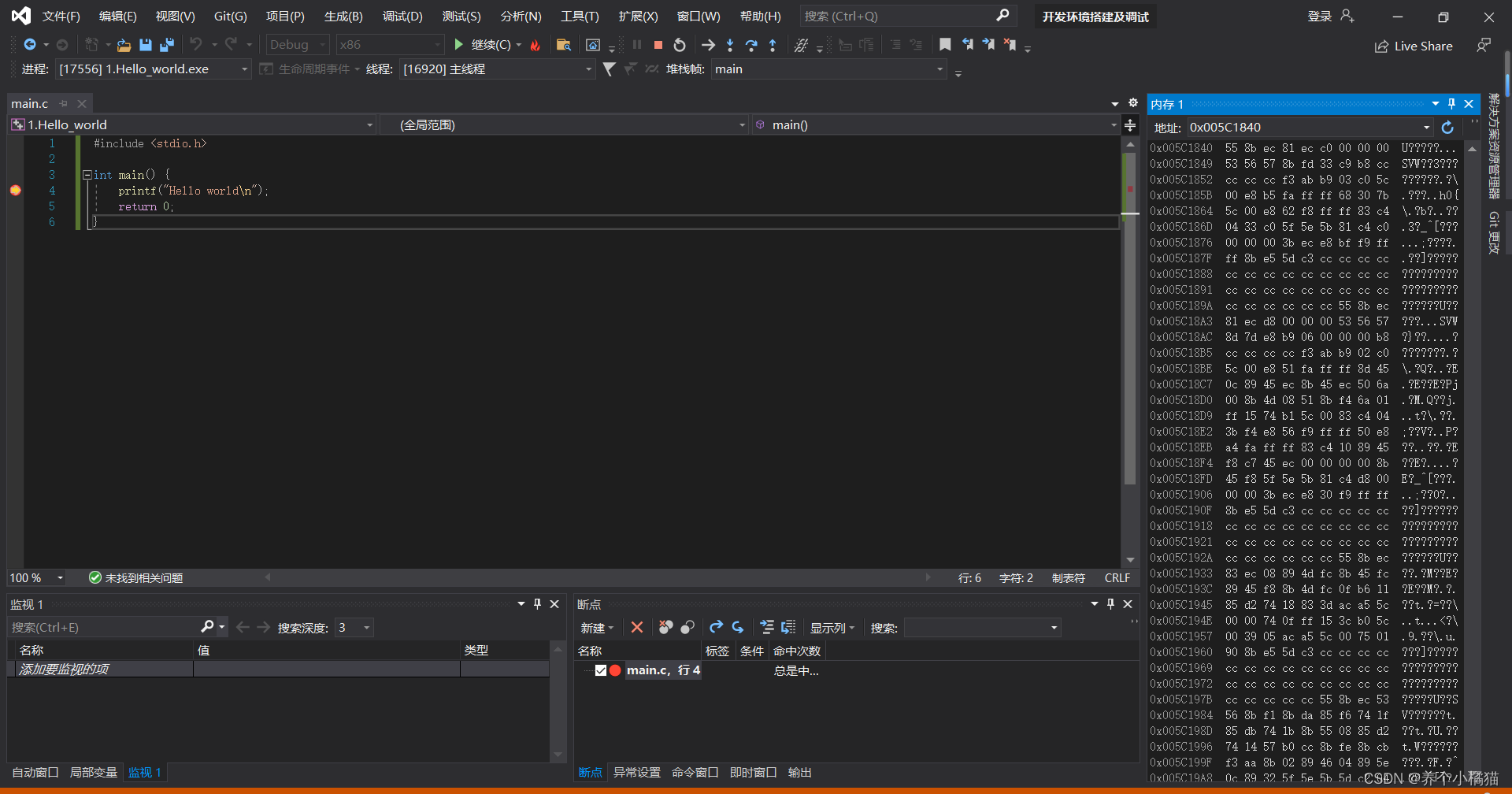Click Go To Disassembly arrow icon

click(x=737, y=627)
